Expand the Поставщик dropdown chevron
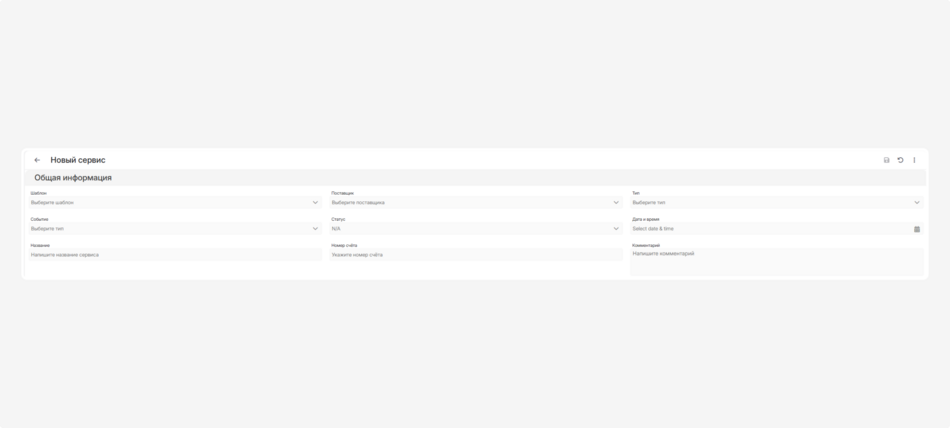The height and width of the screenshot is (428, 950). tap(616, 203)
